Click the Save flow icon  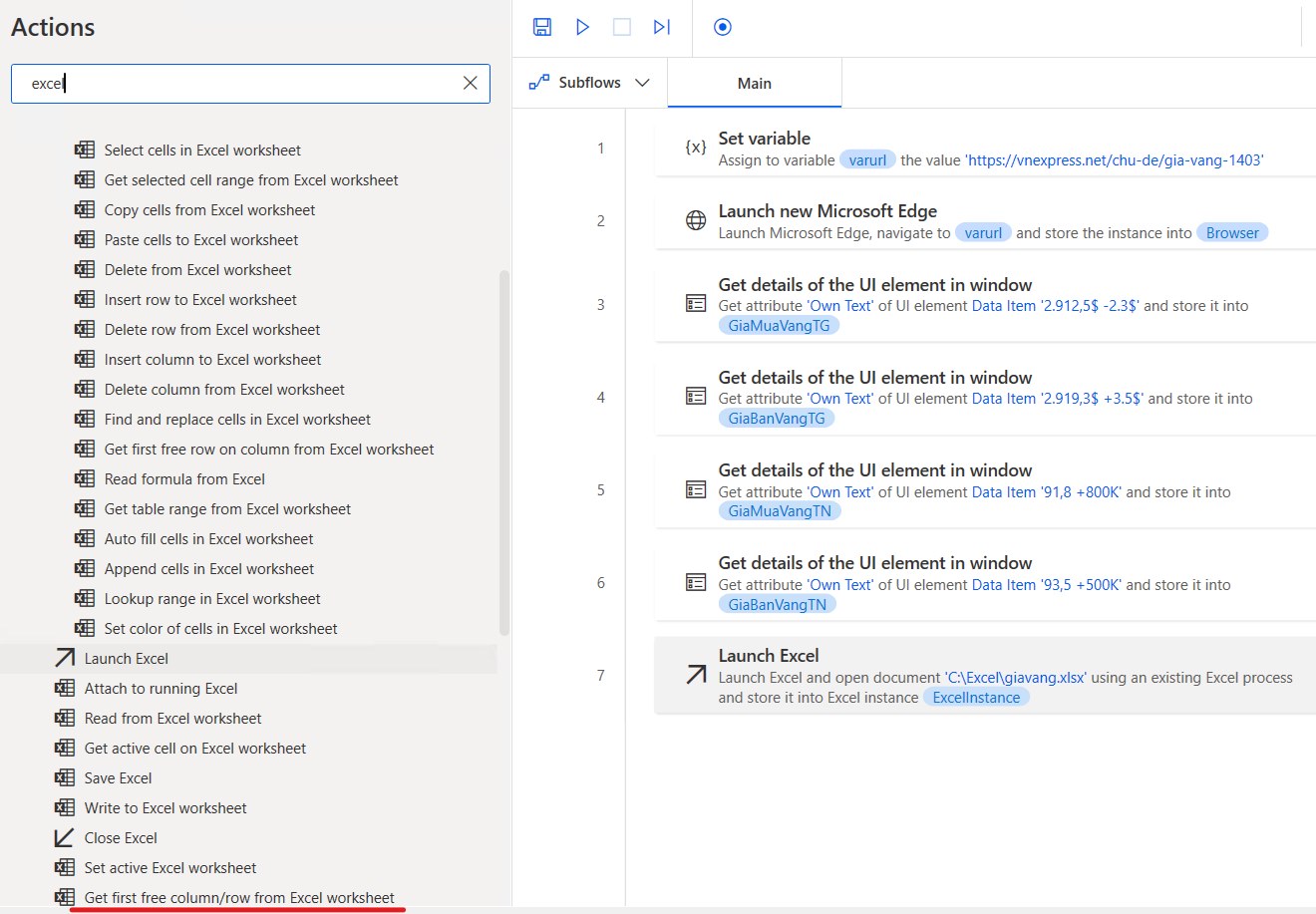542,27
